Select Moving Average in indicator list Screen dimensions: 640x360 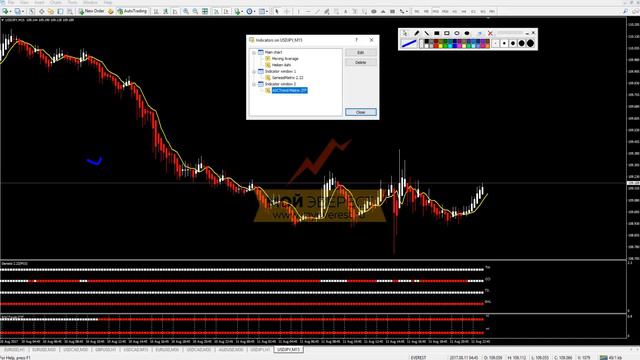(x=285, y=59)
